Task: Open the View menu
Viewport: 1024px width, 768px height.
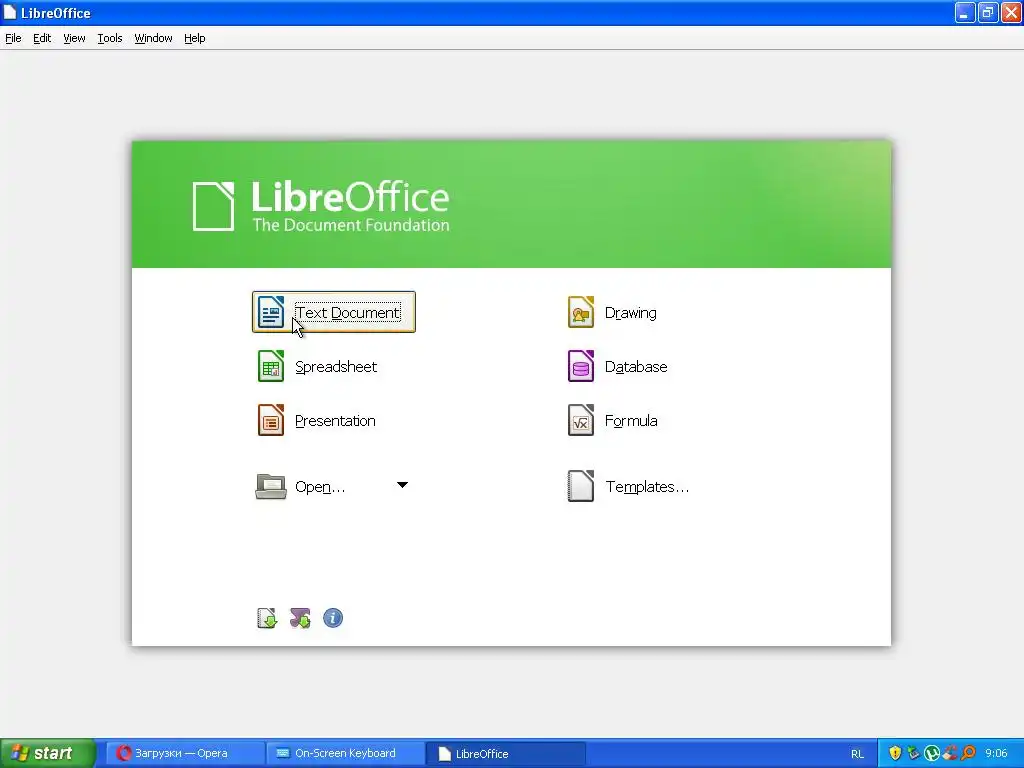Action: (x=74, y=38)
